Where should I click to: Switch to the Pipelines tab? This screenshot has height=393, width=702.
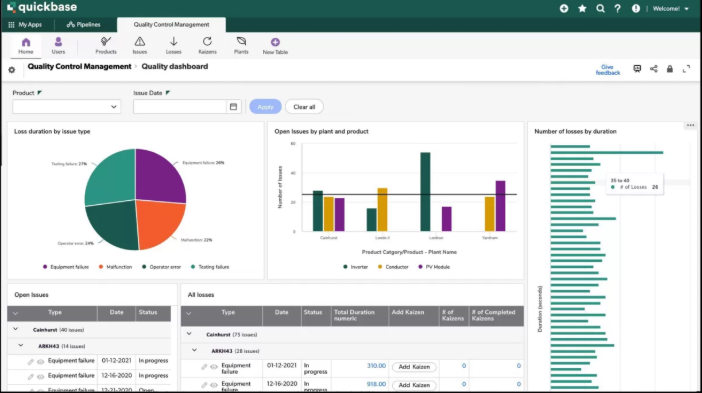pos(84,25)
